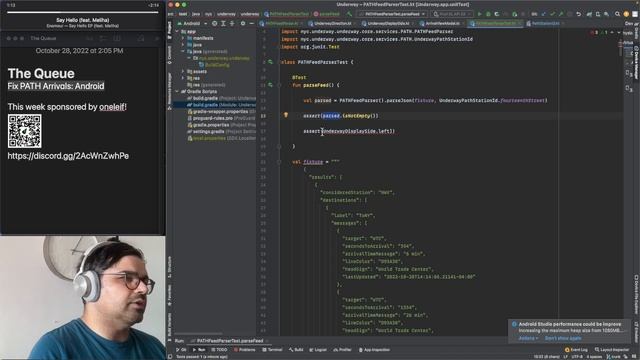Image resolution: width=640 pixels, height=360 pixels.
Task: Expand the assets folder
Action: tap(183, 71)
